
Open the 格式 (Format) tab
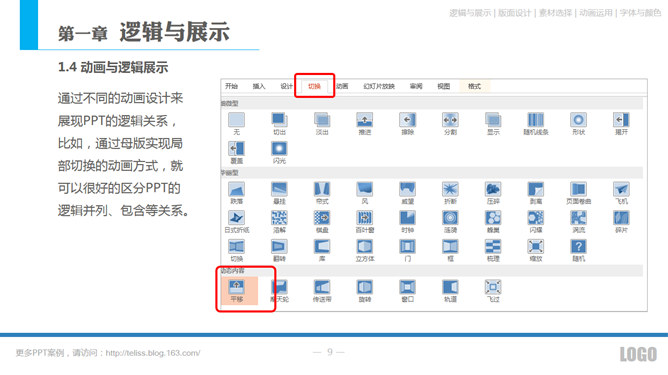pyautogui.click(x=474, y=86)
